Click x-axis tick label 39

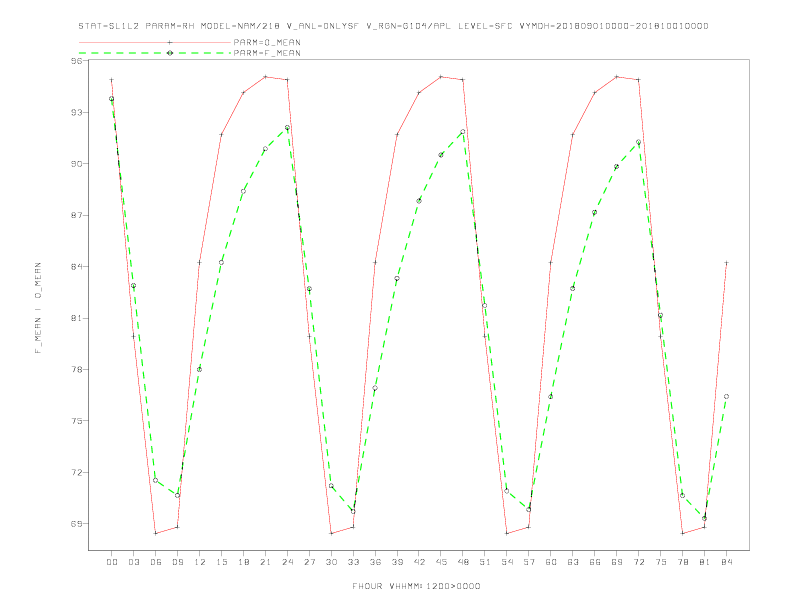coord(397,562)
